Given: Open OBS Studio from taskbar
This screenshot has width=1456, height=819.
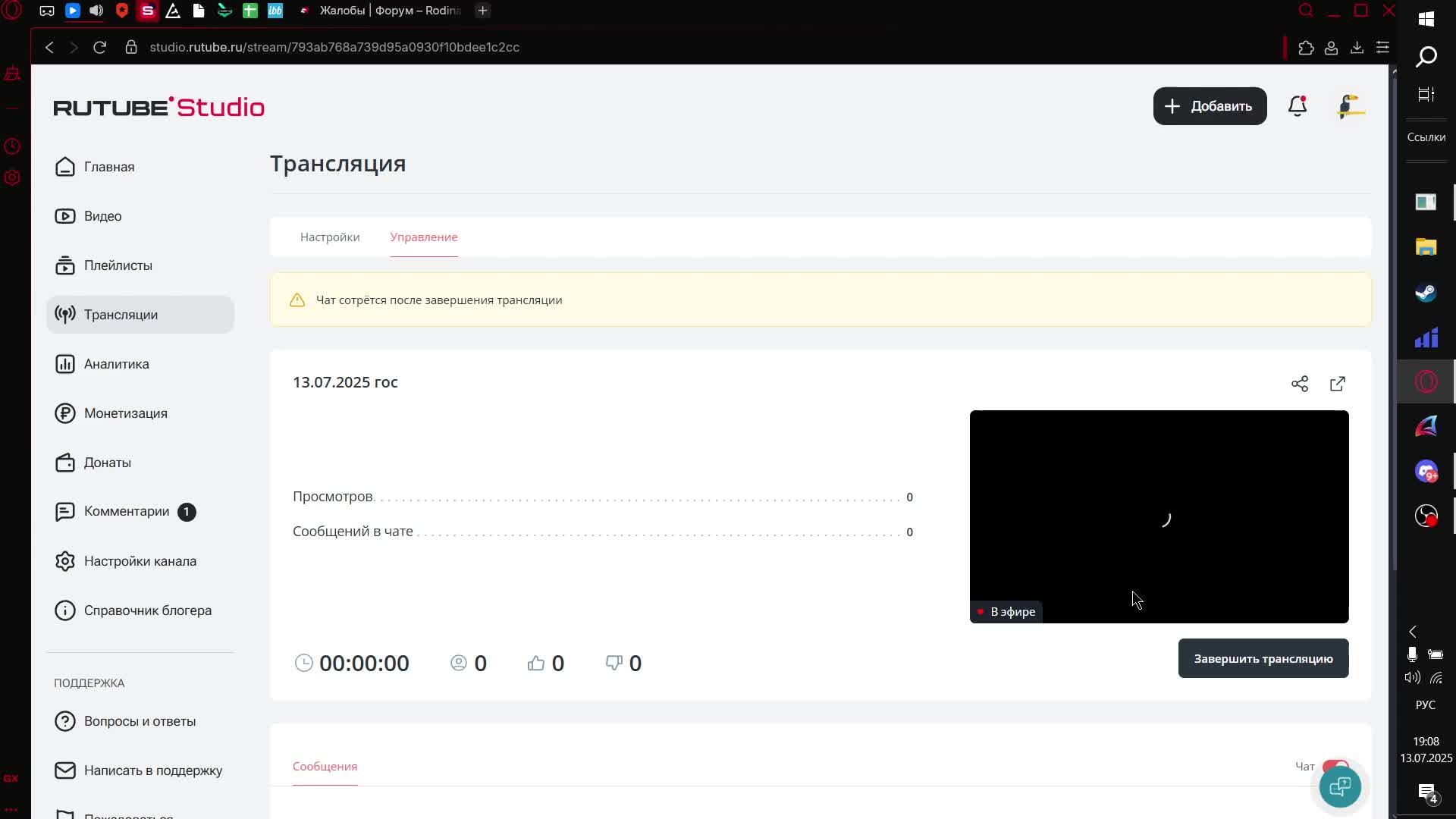Looking at the screenshot, I should point(1426,516).
